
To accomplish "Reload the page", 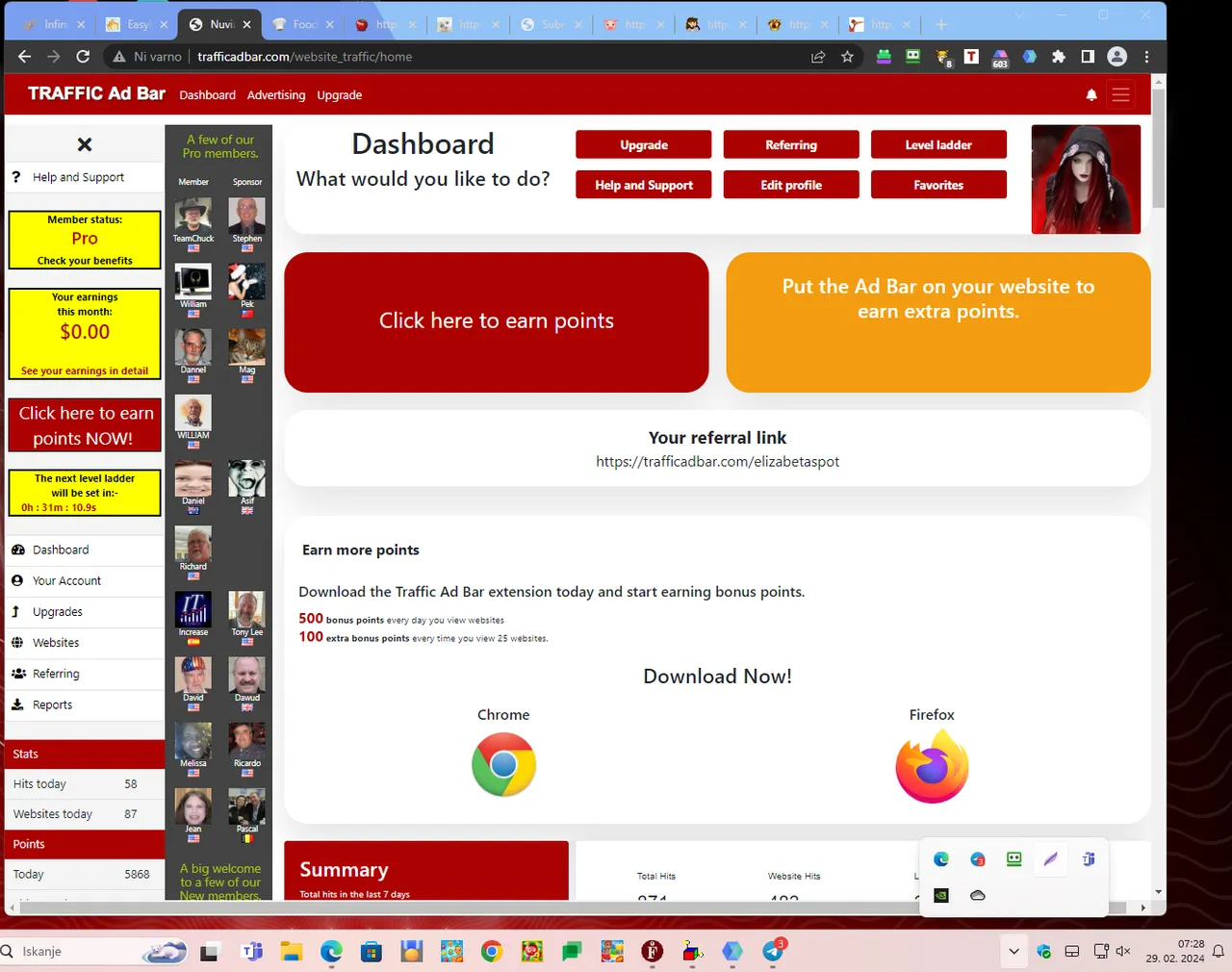I will [83, 57].
